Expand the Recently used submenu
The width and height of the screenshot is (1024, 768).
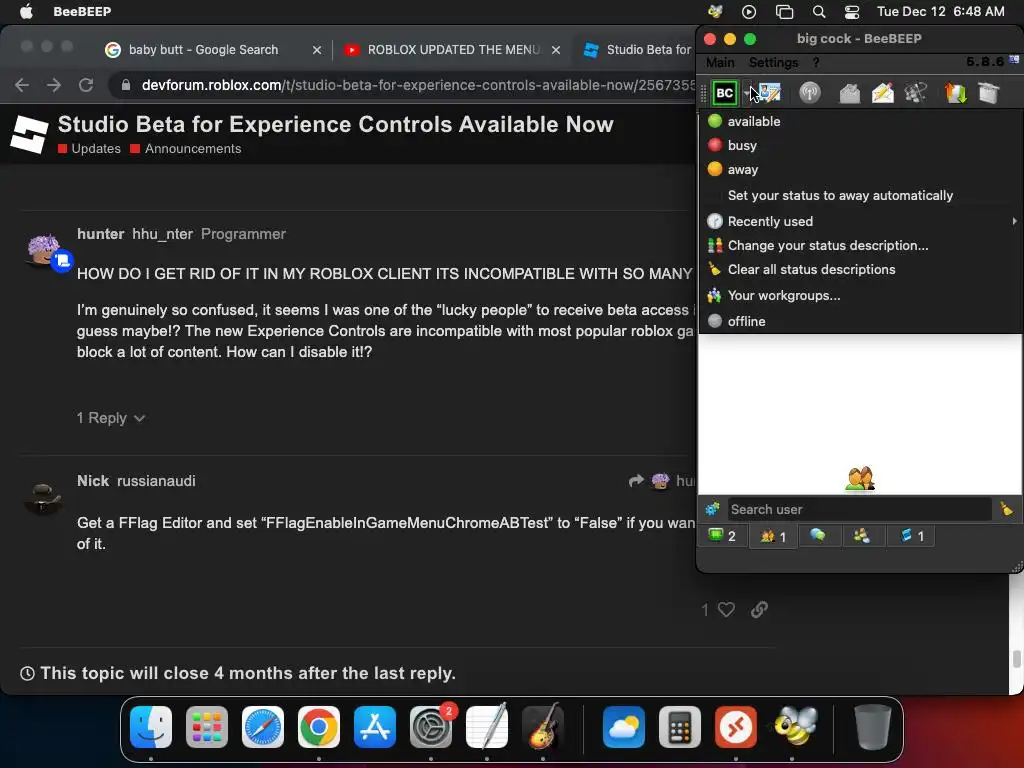[860, 221]
